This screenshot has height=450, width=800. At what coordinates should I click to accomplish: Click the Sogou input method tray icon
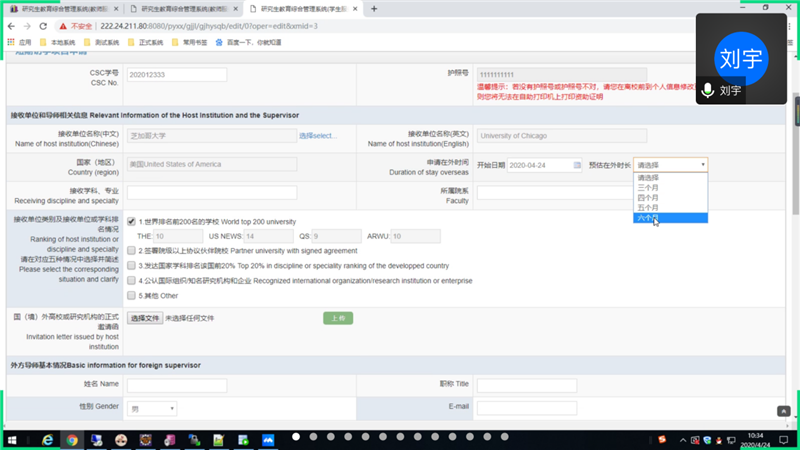(662, 439)
